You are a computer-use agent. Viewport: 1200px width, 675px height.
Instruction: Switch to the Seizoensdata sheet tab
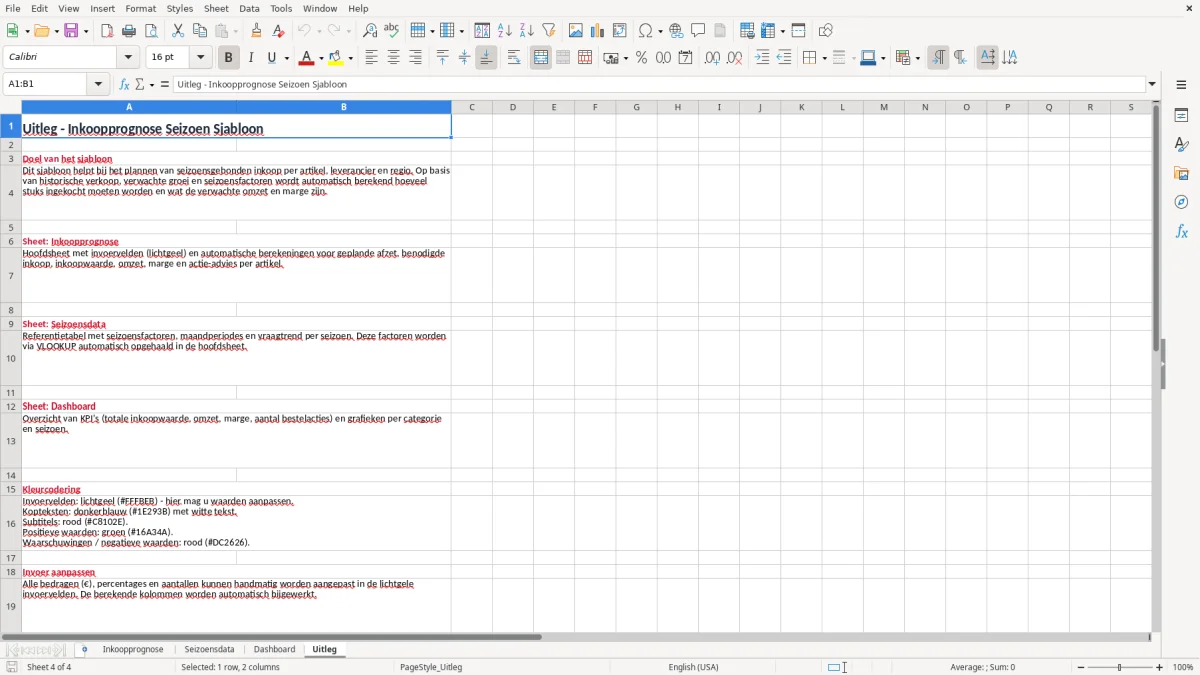209,649
